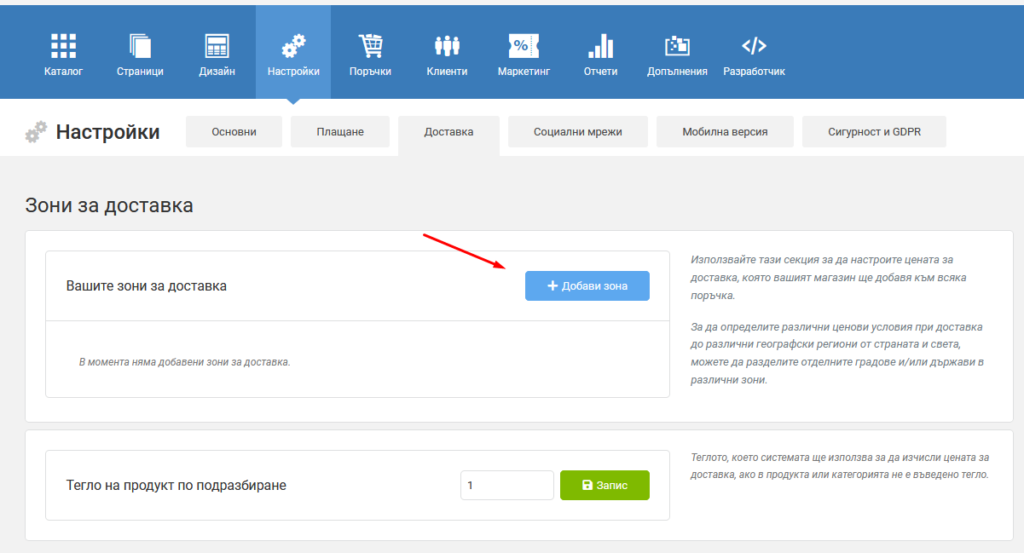
Task: Click the help text starting Теглото, което системата
Action: [840, 466]
